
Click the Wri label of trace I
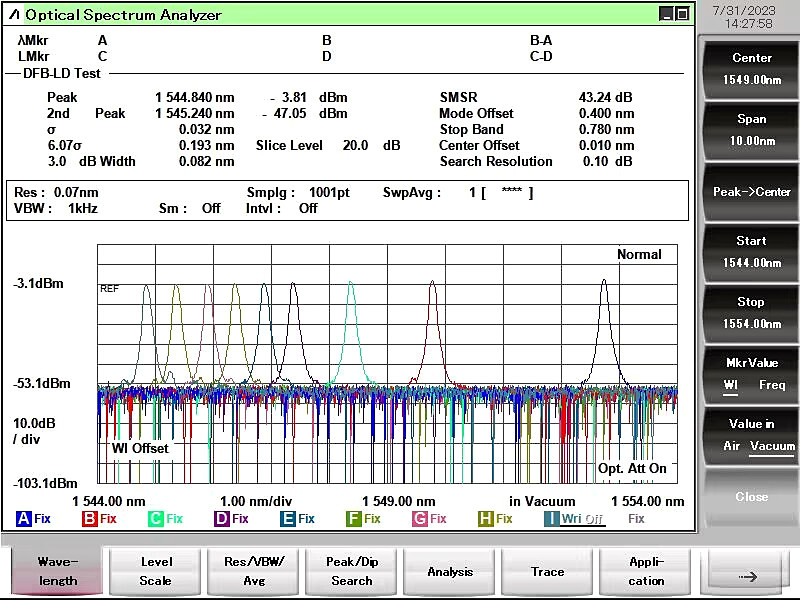[571, 519]
